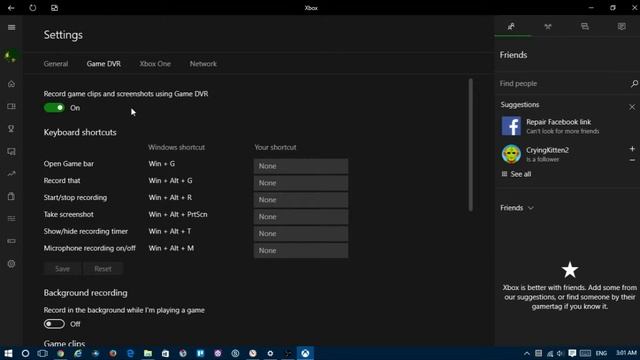Set custom shortcut for Start/stop recording
Screen dimensions: 640x360
tap(301, 200)
